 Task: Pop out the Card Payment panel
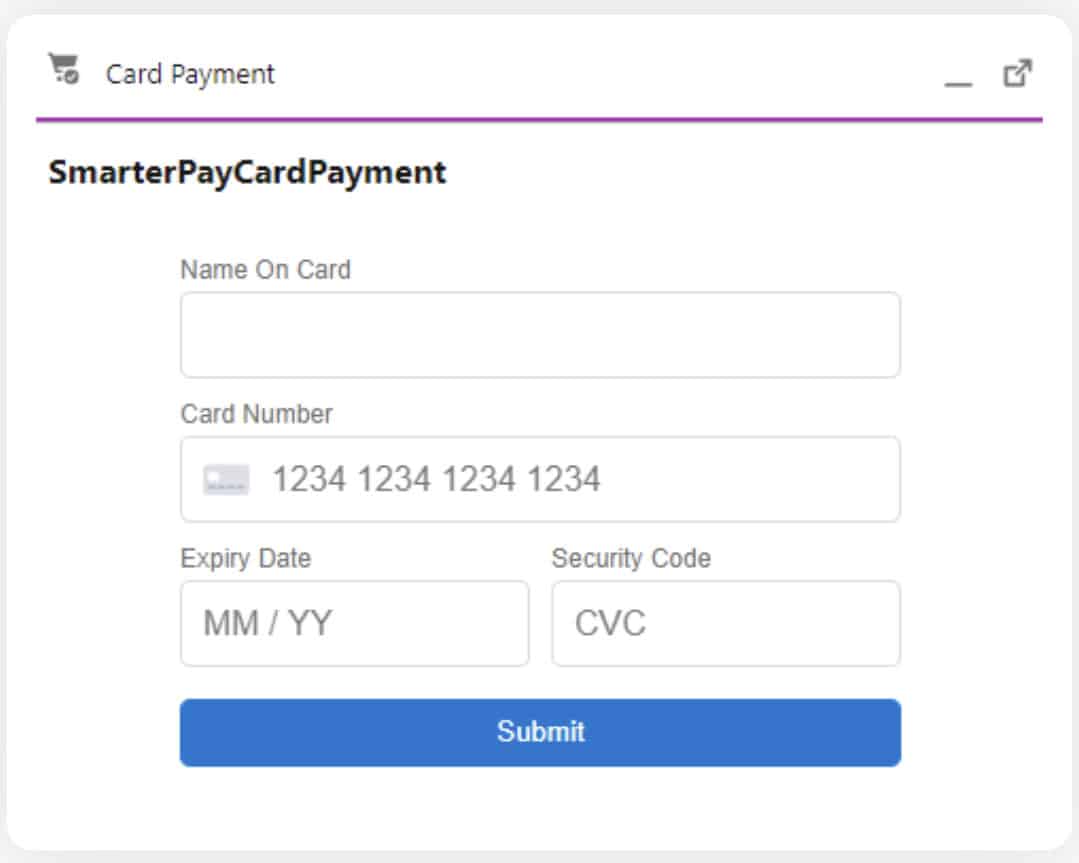[x=1017, y=73]
